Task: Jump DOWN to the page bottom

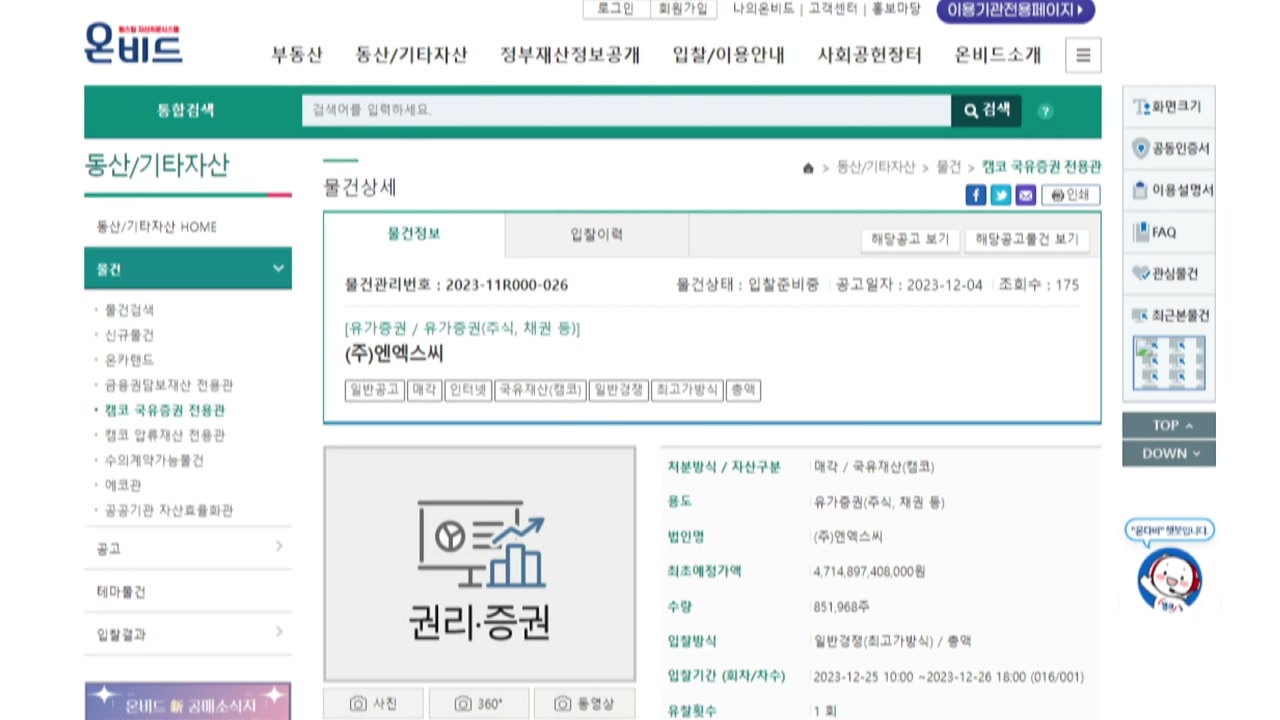Action: (x=1168, y=453)
